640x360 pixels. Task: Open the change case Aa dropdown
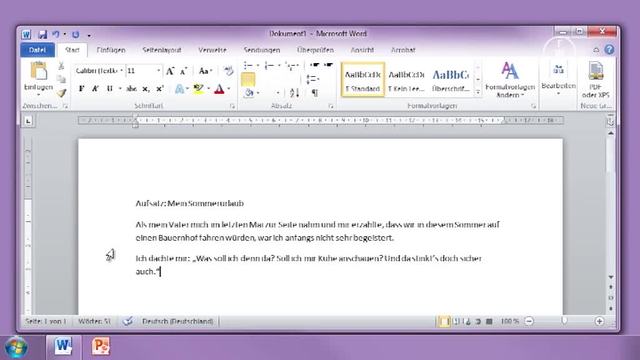click(x=205, y=71)
